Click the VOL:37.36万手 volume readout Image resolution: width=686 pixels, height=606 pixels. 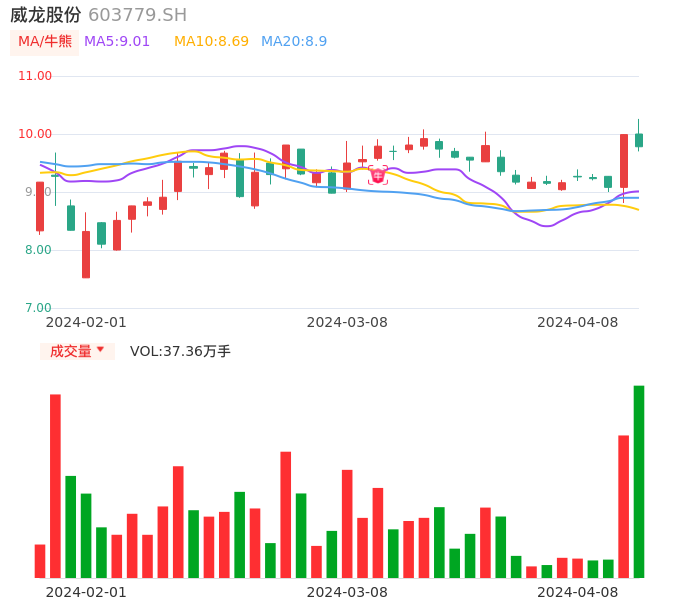click(180, 351)
